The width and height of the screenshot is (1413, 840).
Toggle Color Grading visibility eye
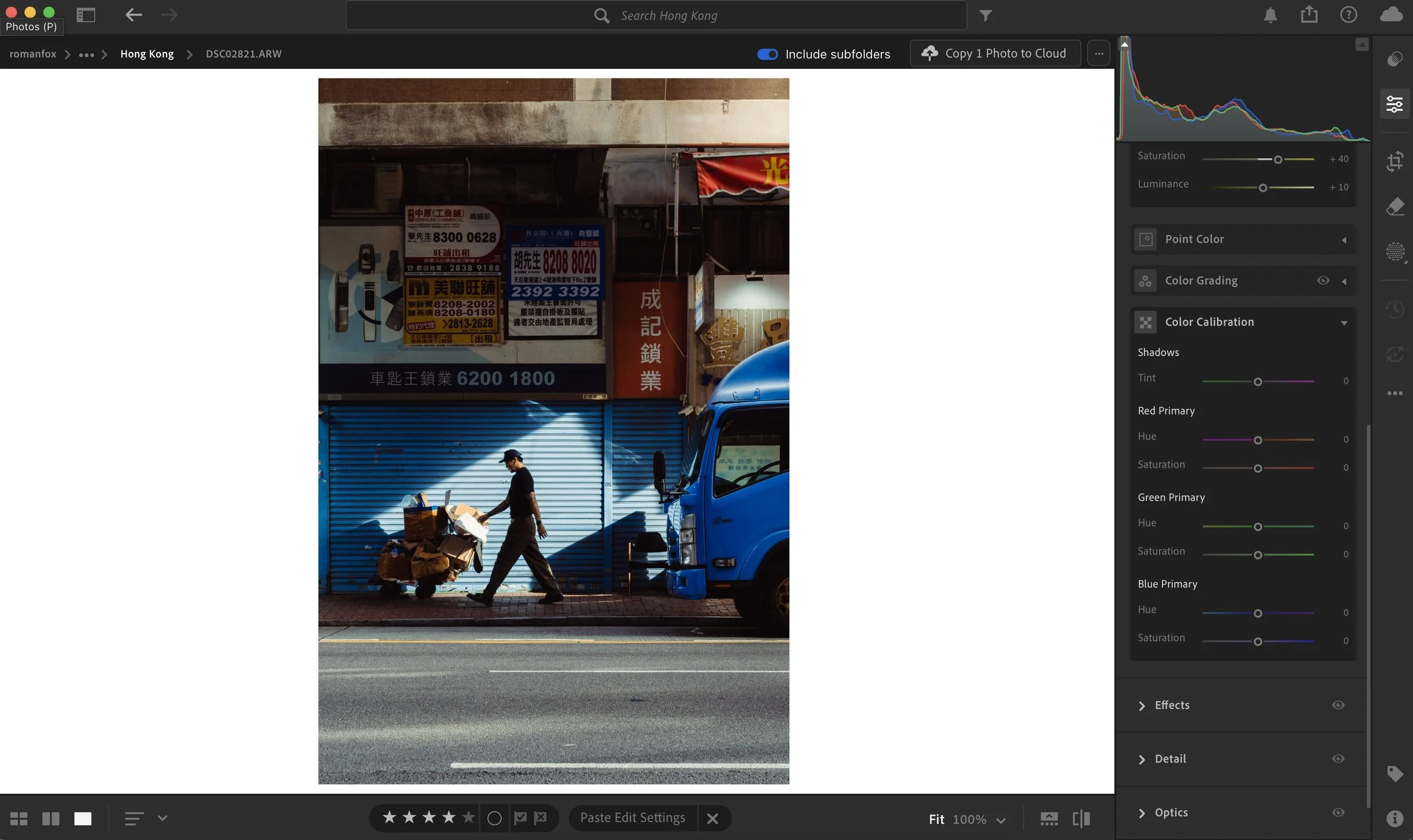(x=1323, y=280)
